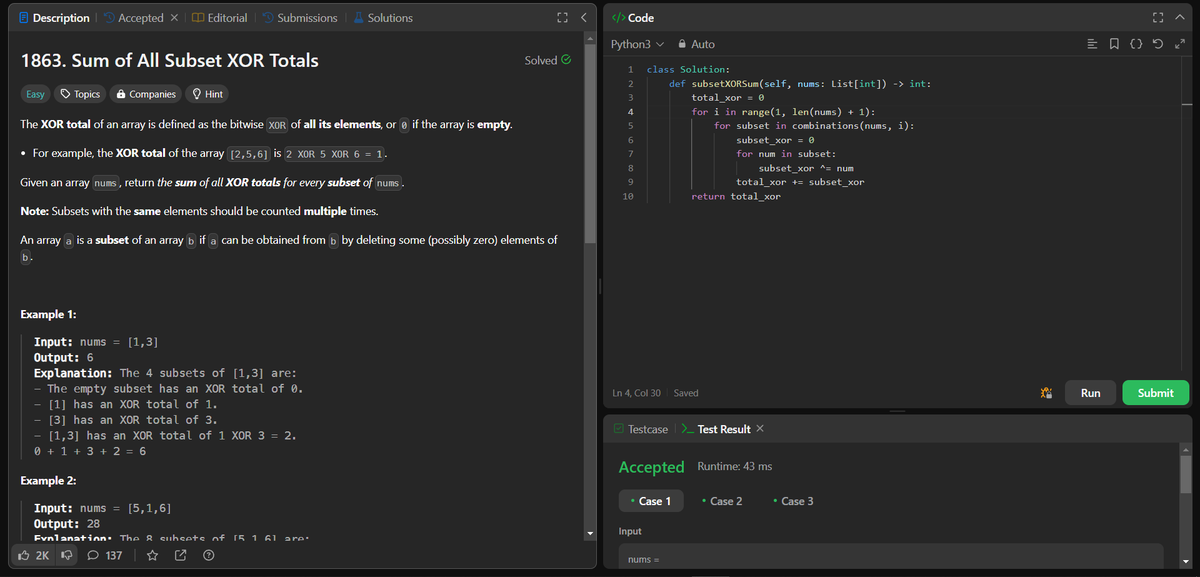Like the problem with thumbs-up 2K

pyautogui.click(x=33, y=555)
